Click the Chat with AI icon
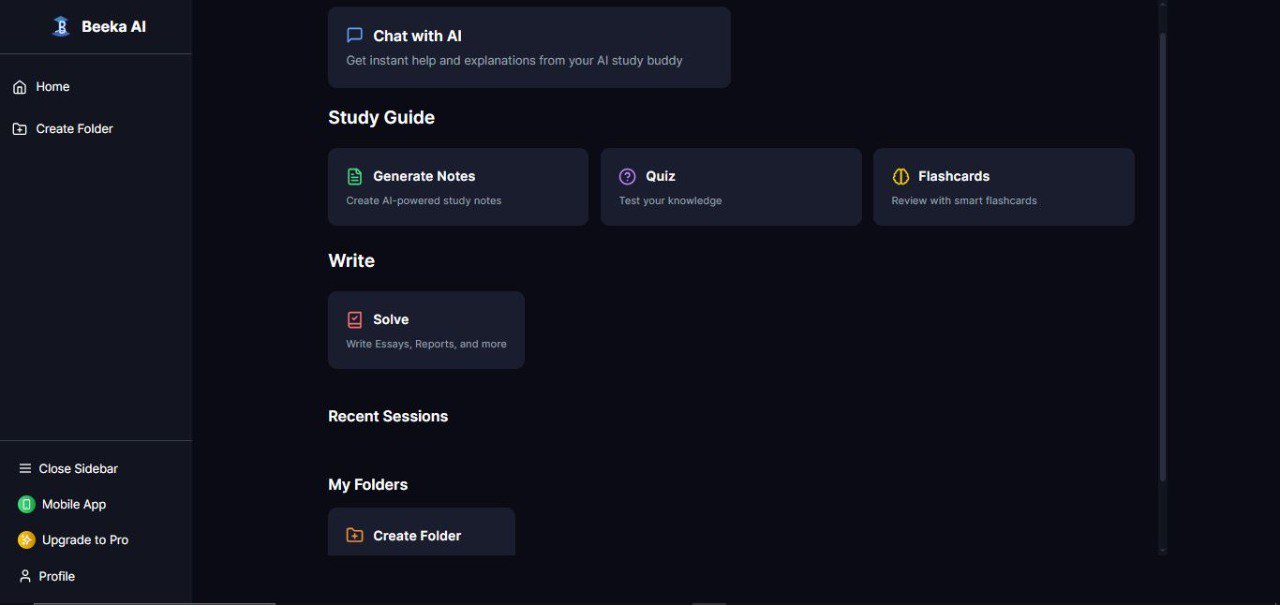This screenshot has height=605, width=1280. pyautogui.click(x=354, y=34)
